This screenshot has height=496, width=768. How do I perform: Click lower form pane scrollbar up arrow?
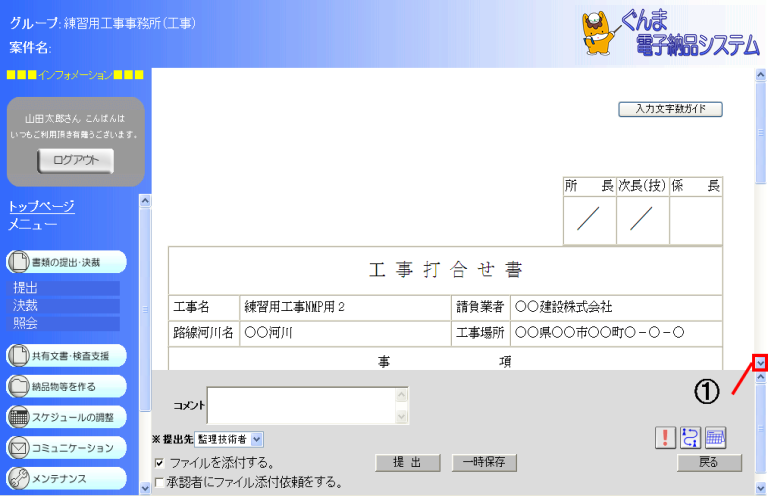760,377
